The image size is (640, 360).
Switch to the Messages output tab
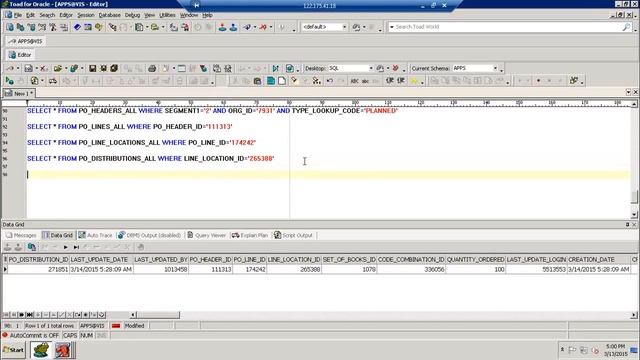21,236
